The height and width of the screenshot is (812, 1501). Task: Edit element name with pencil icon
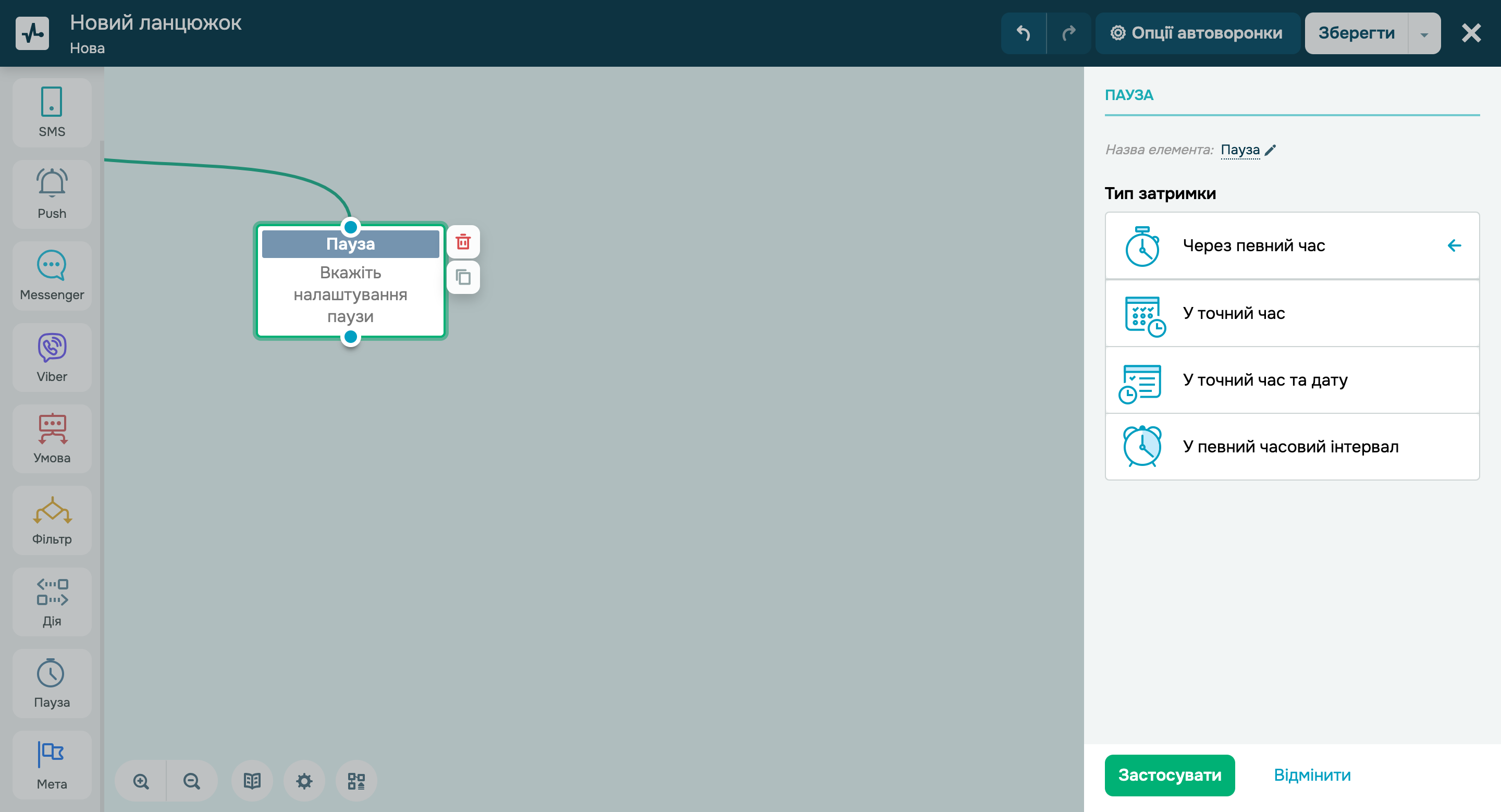(x=1270, y=150)
